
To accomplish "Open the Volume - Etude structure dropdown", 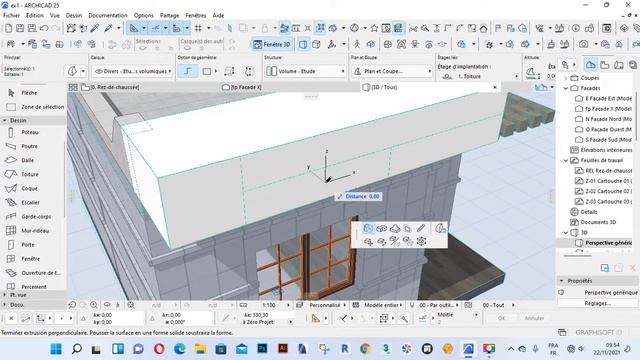I will [305, 71].
